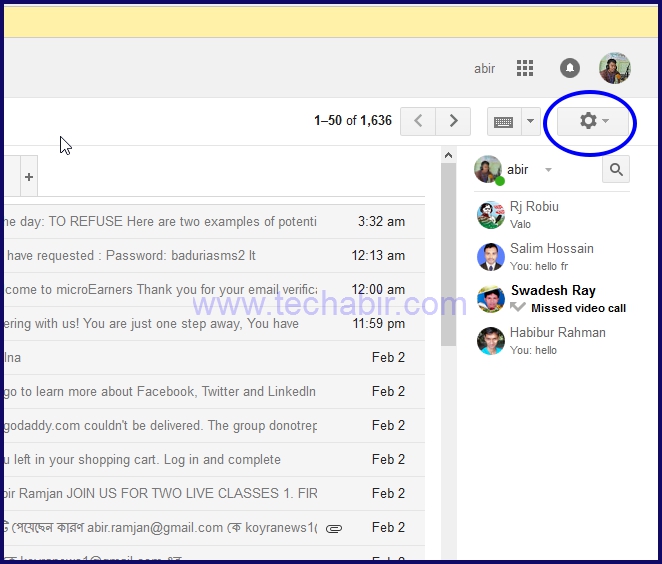Open email about Facebook, Twitter and LinkedIn
The width and height of the screenshot is (662, 564).
[x=214, y=392]
